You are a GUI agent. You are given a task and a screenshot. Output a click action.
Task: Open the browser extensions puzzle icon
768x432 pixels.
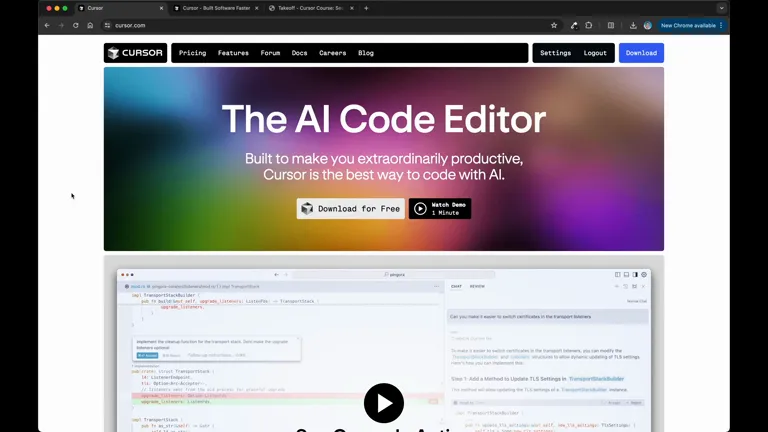589,25
